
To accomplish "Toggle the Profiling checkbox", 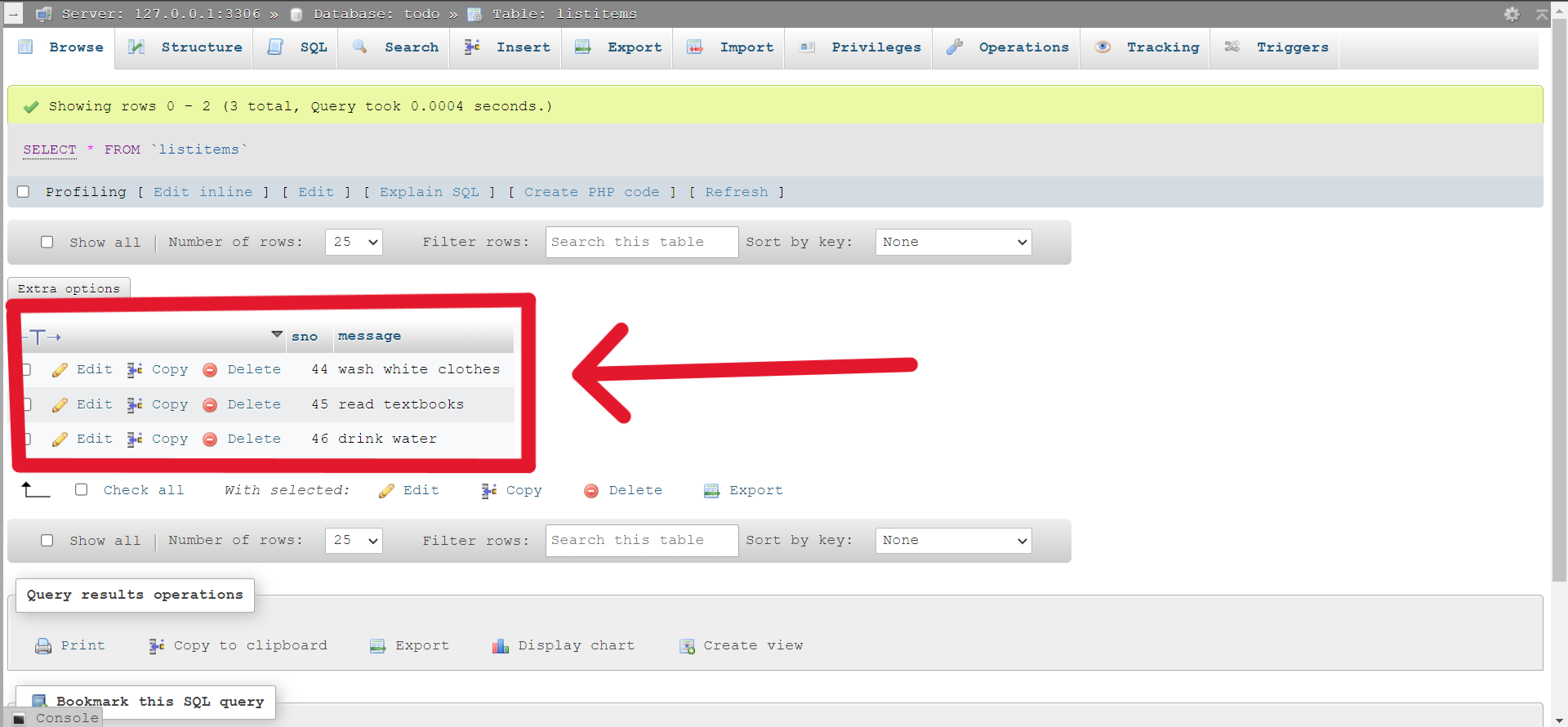I will pos(23,191).
